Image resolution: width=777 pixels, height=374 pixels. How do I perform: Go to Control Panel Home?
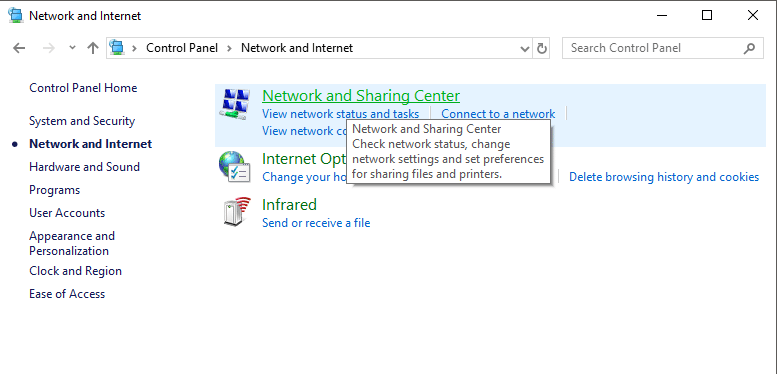[x=83, y=88]
